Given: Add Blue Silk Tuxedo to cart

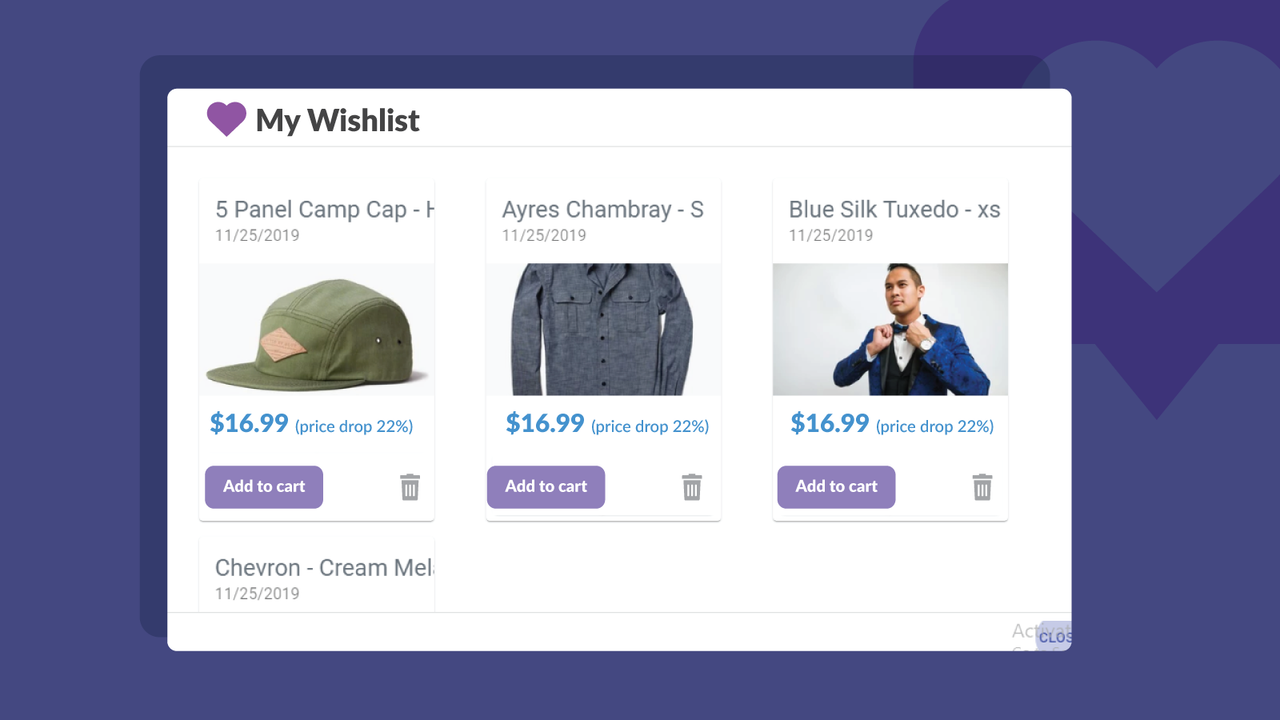Looking at the screenshot, I should 836,487.
